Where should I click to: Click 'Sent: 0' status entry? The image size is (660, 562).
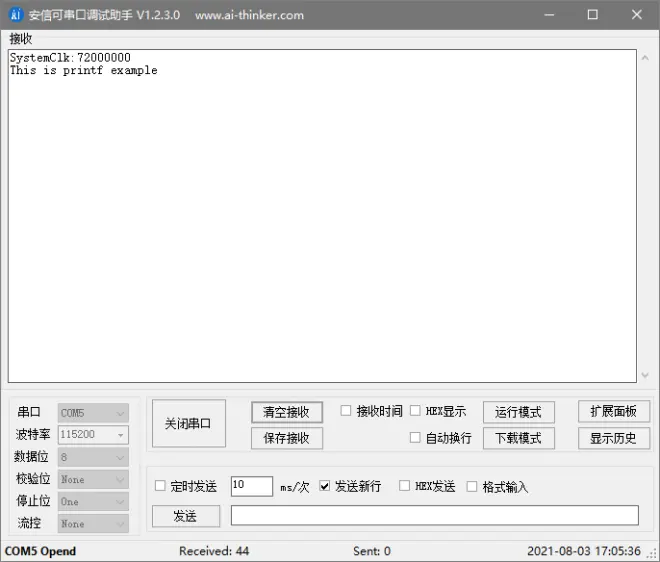pyautogui.click(x=372, y=551)
